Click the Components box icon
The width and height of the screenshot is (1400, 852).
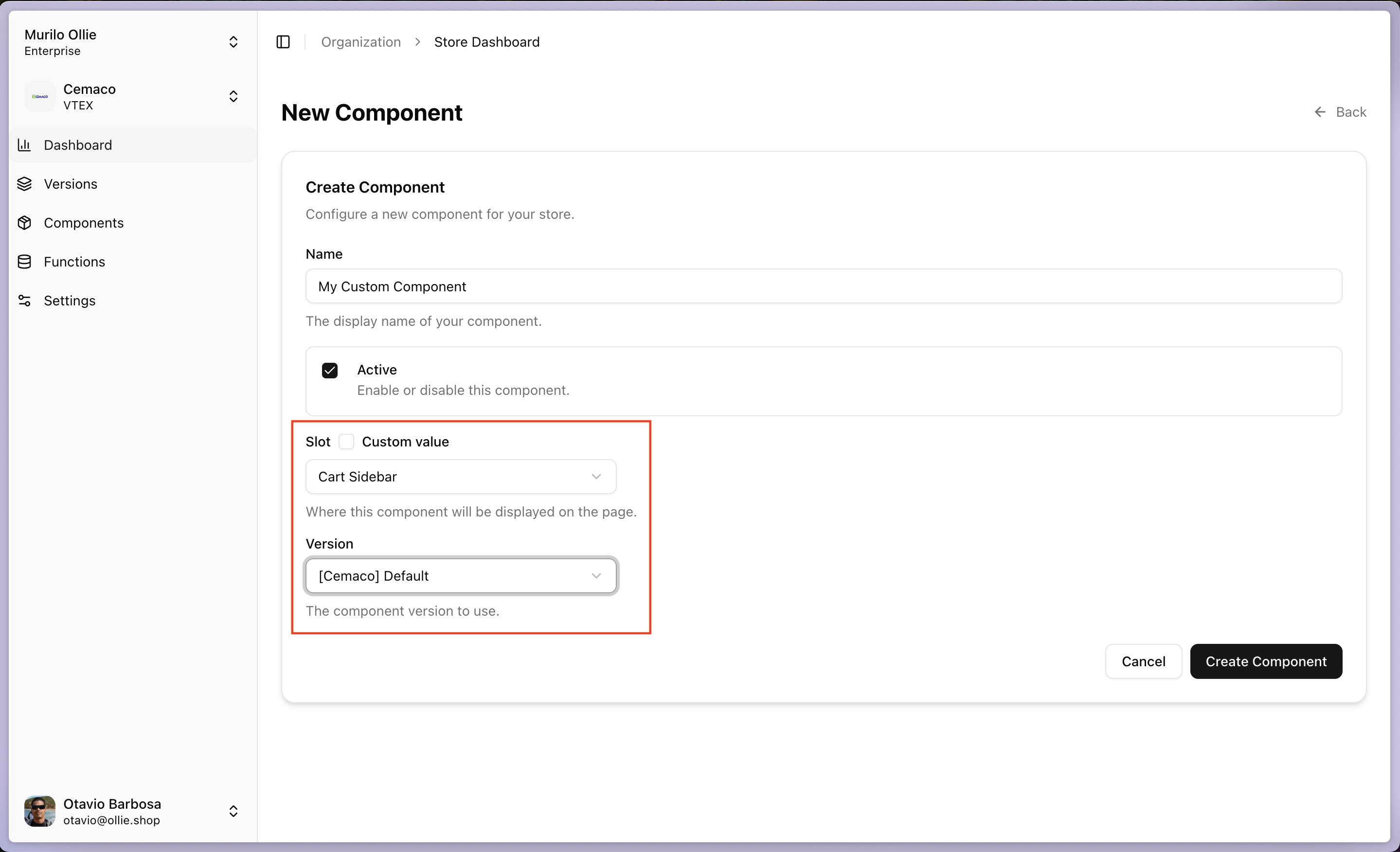24,223
